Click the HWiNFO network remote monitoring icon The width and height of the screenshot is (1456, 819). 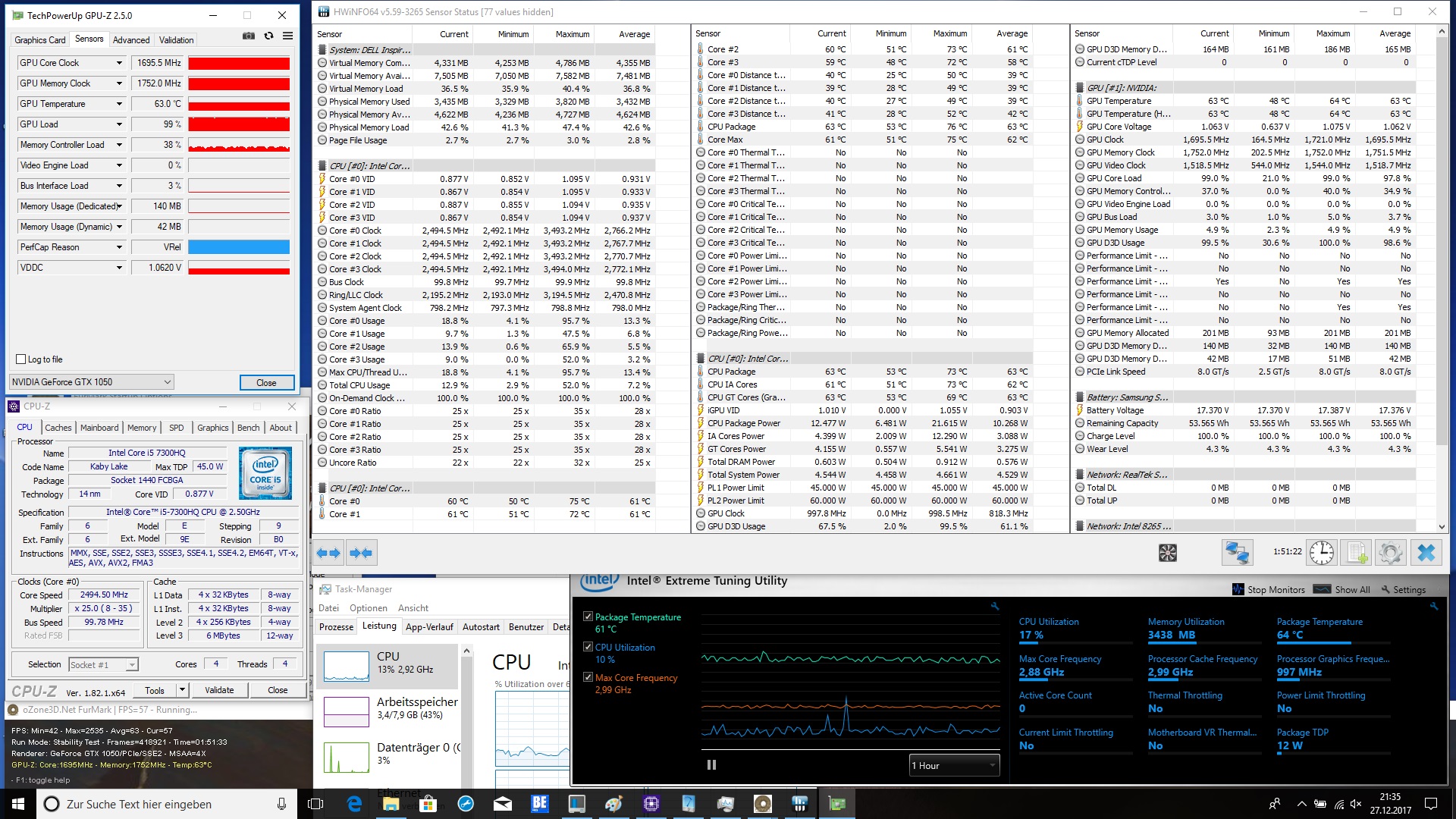(x=1237, y=553)
